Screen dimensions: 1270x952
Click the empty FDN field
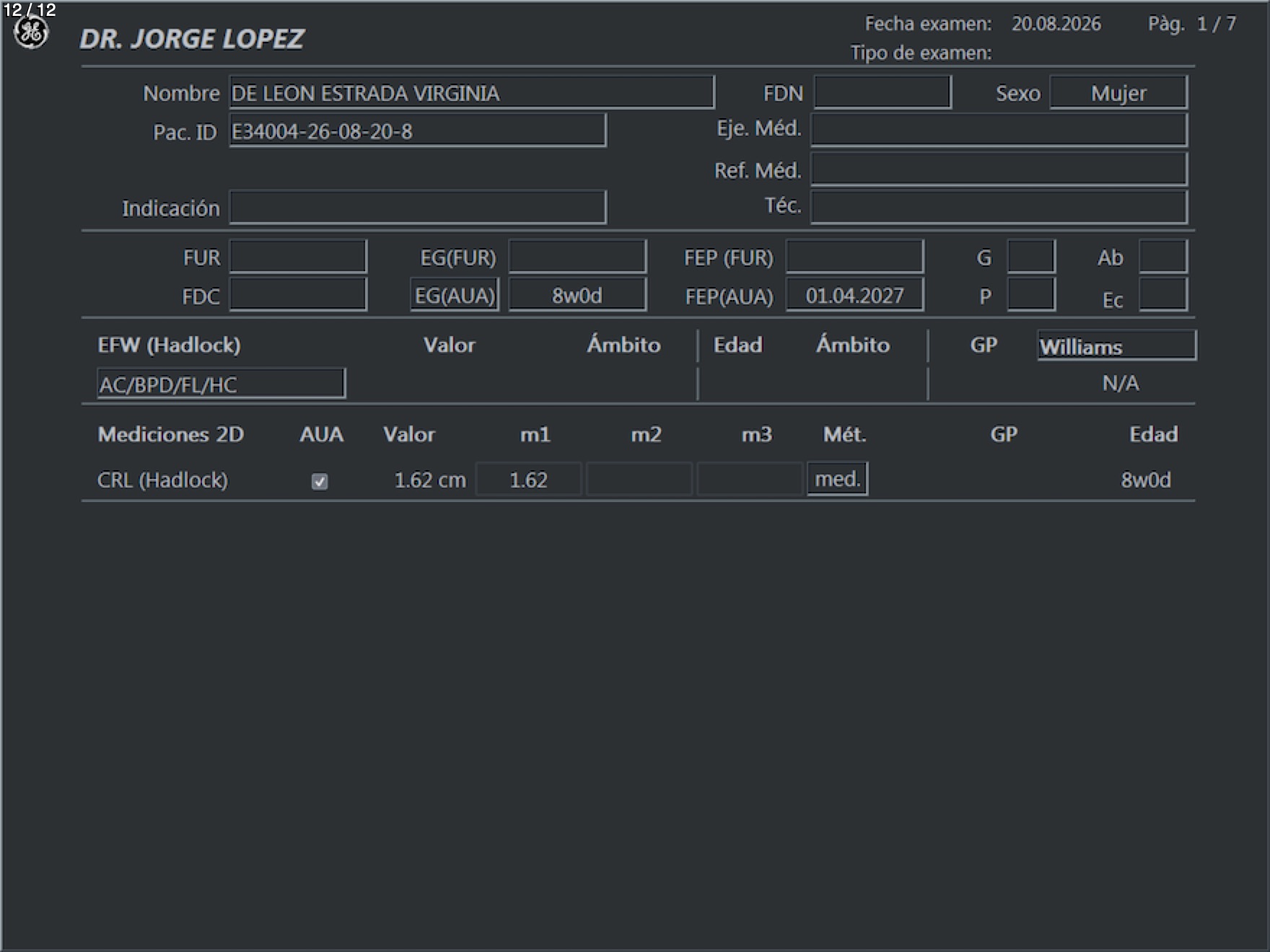(883, 92)
